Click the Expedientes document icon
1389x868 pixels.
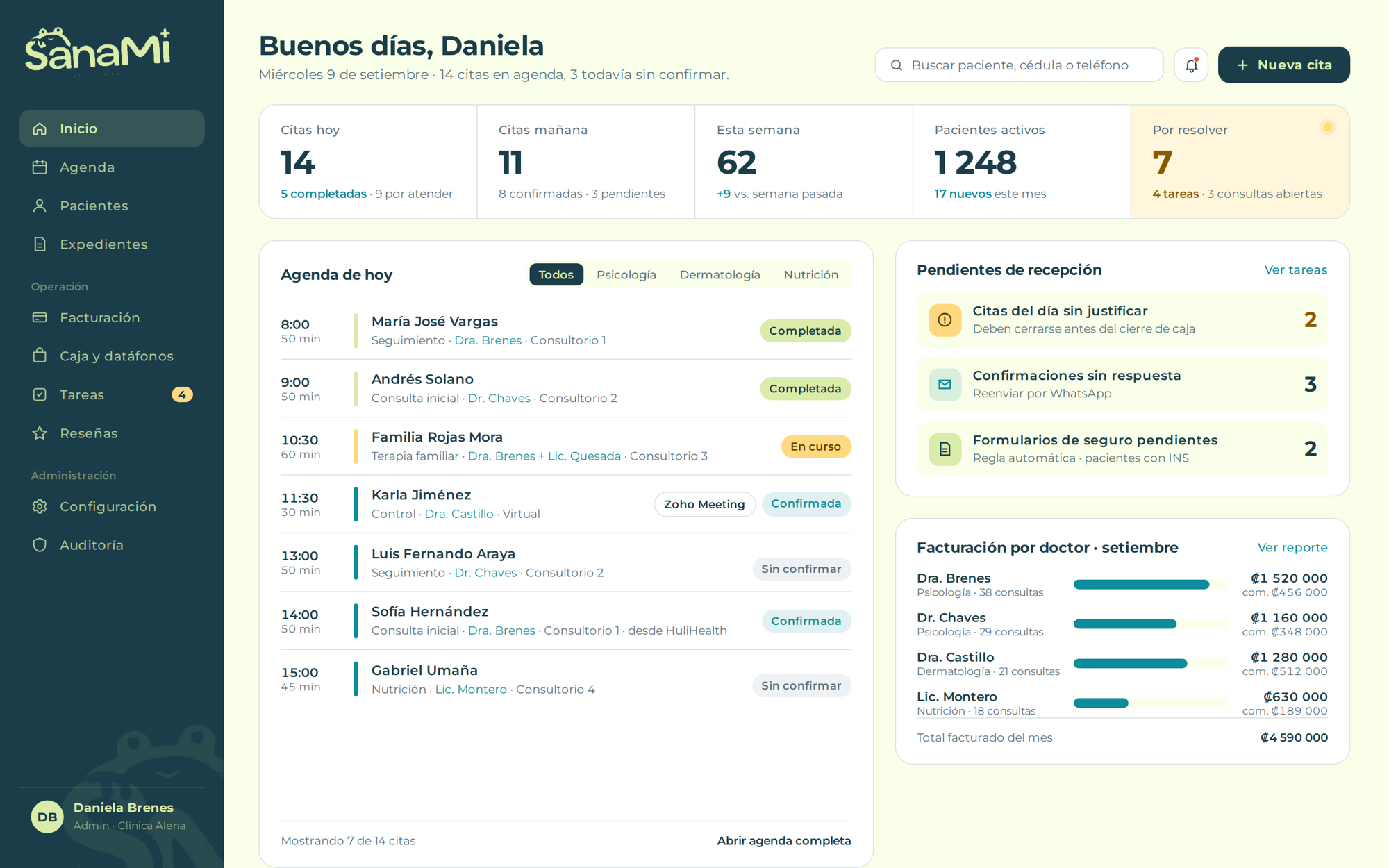coord(40,244)
